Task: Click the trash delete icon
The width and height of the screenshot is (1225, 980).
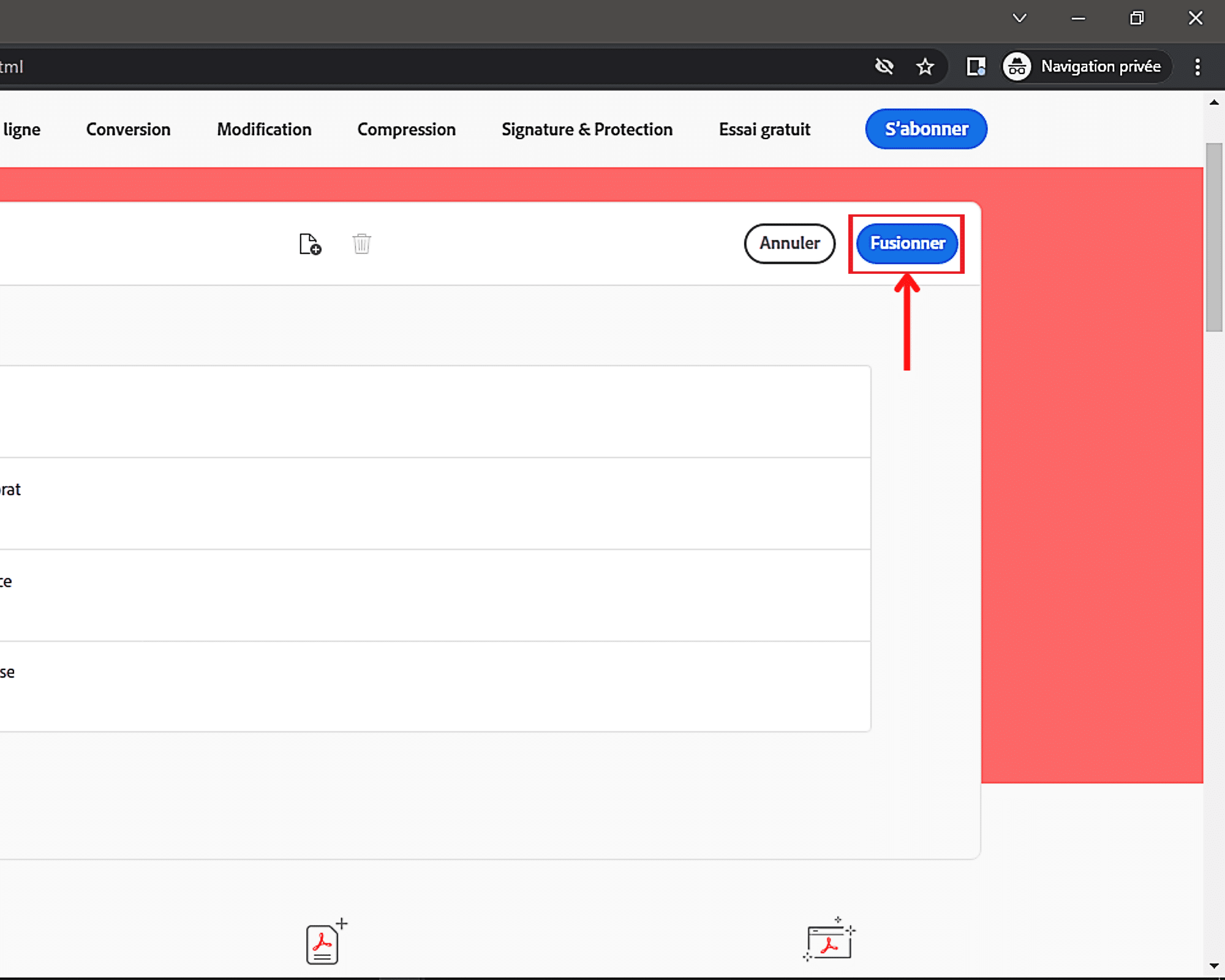Action: tap(362, 243)
